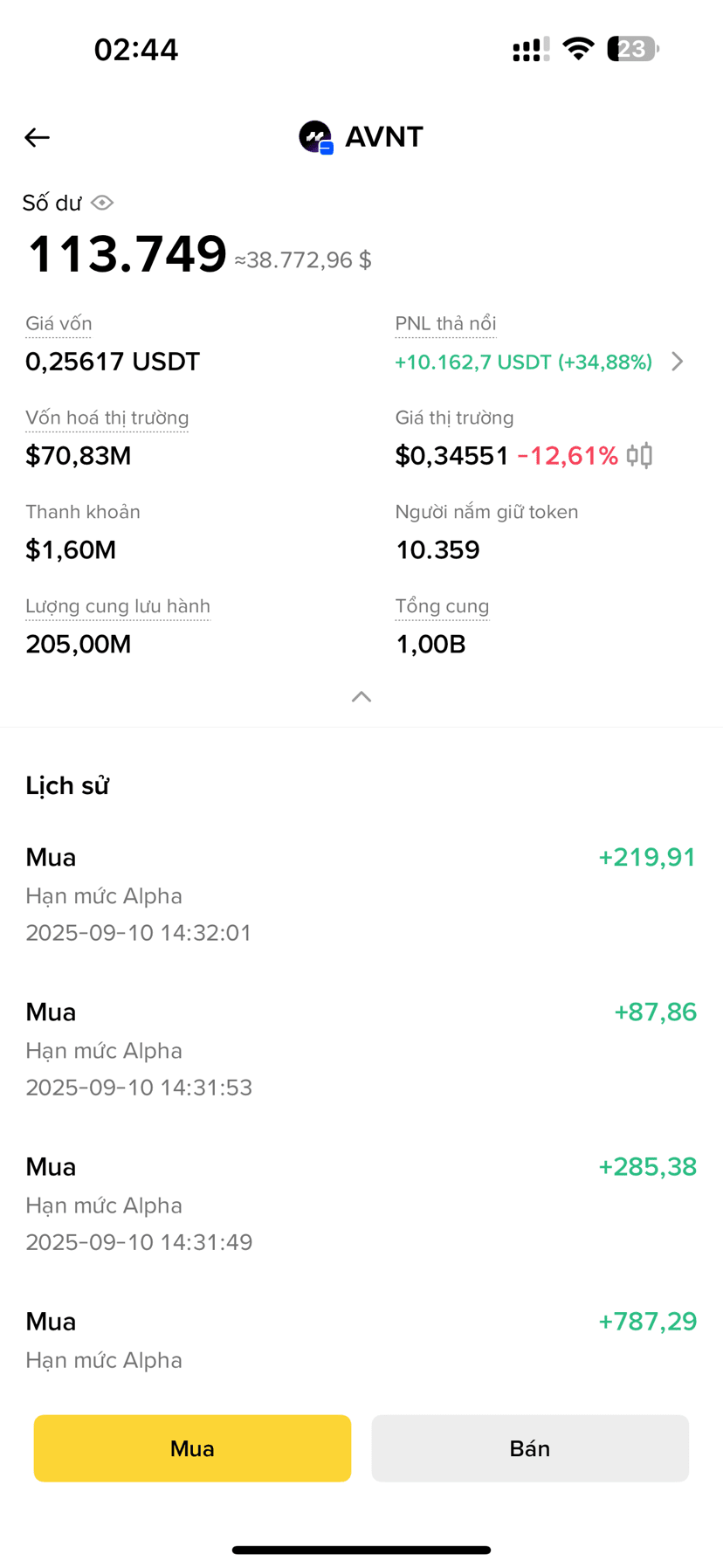Open the +787,29 Mua history entry
The width and height of the screenshot is (723, 1568).
click(x=361, y=1340)
